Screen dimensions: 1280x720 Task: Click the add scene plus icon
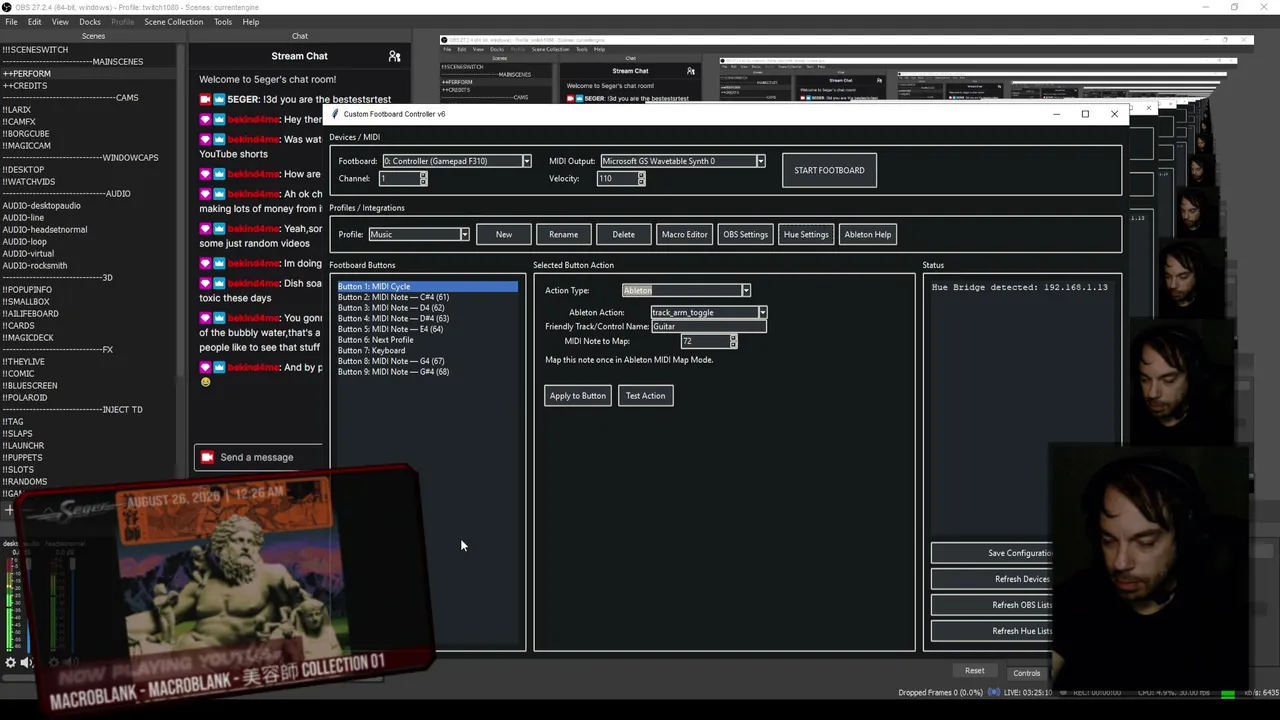(x=8, y=510)
